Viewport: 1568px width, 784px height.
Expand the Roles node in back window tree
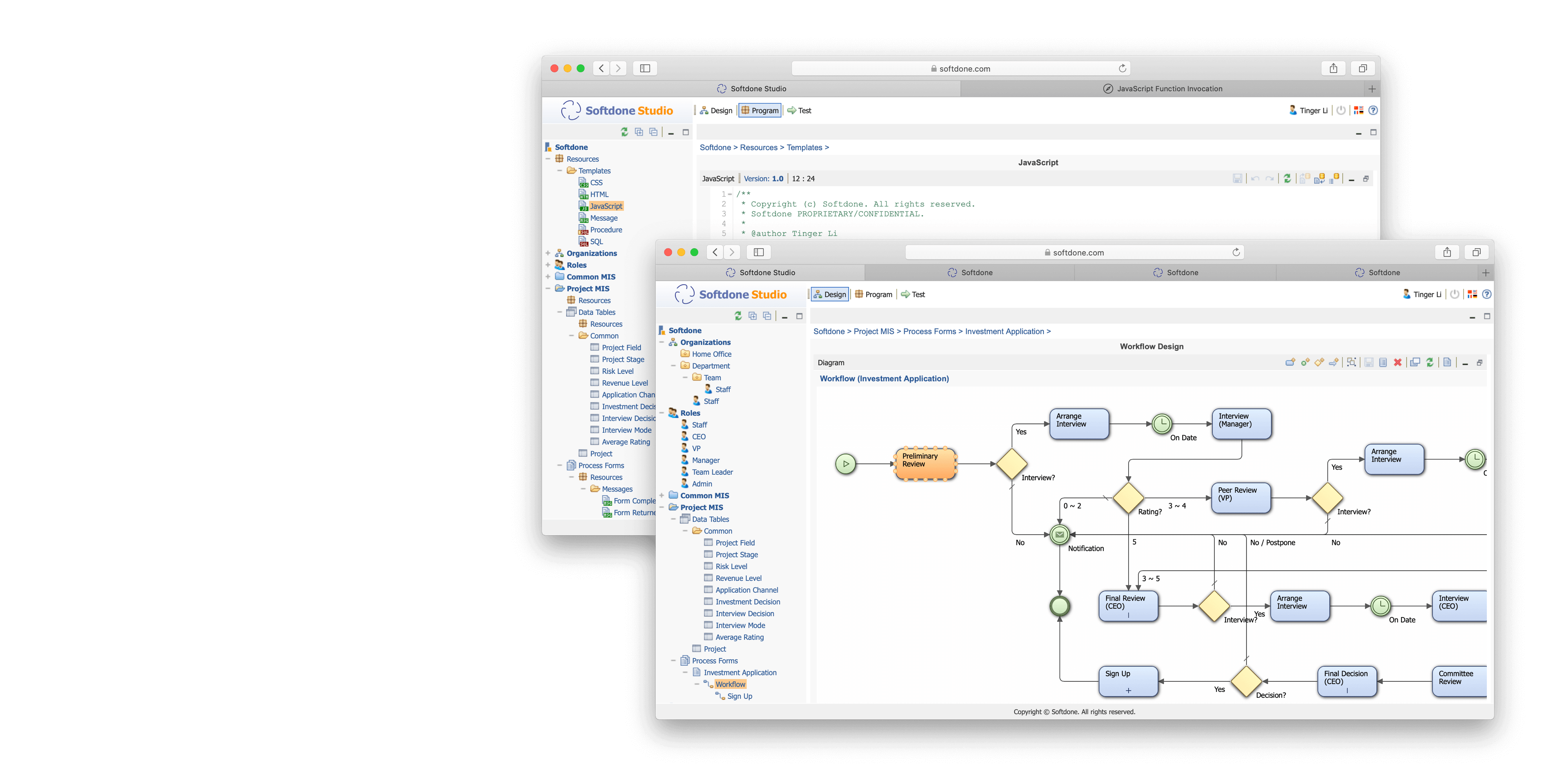tap(548, 265)
